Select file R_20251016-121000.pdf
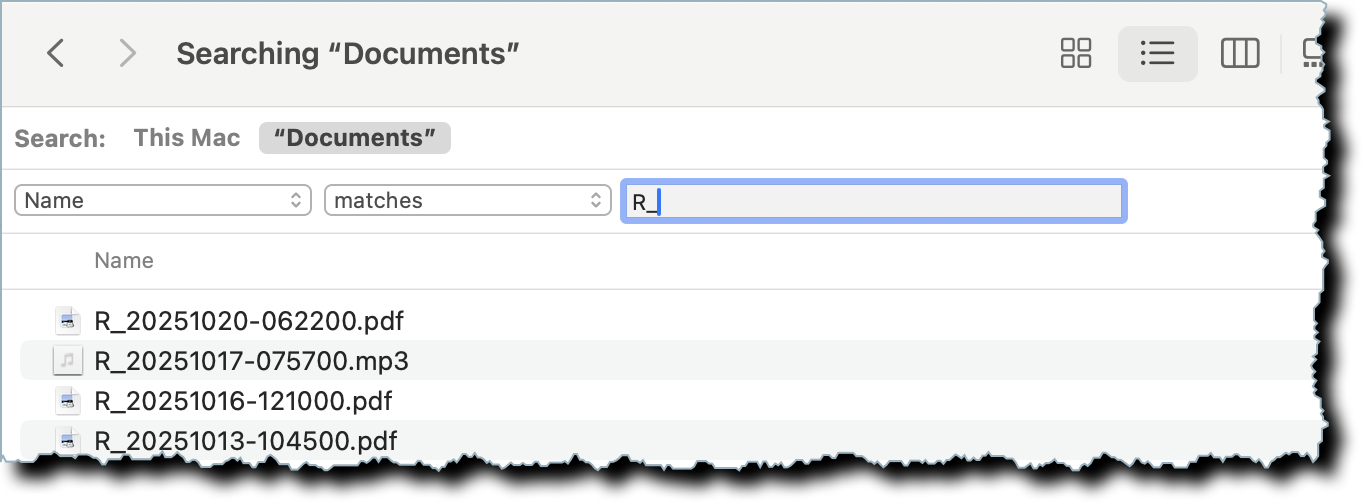Image resolution: width=1364 pixels, height=504 pixels. click(x=243, y=401)
